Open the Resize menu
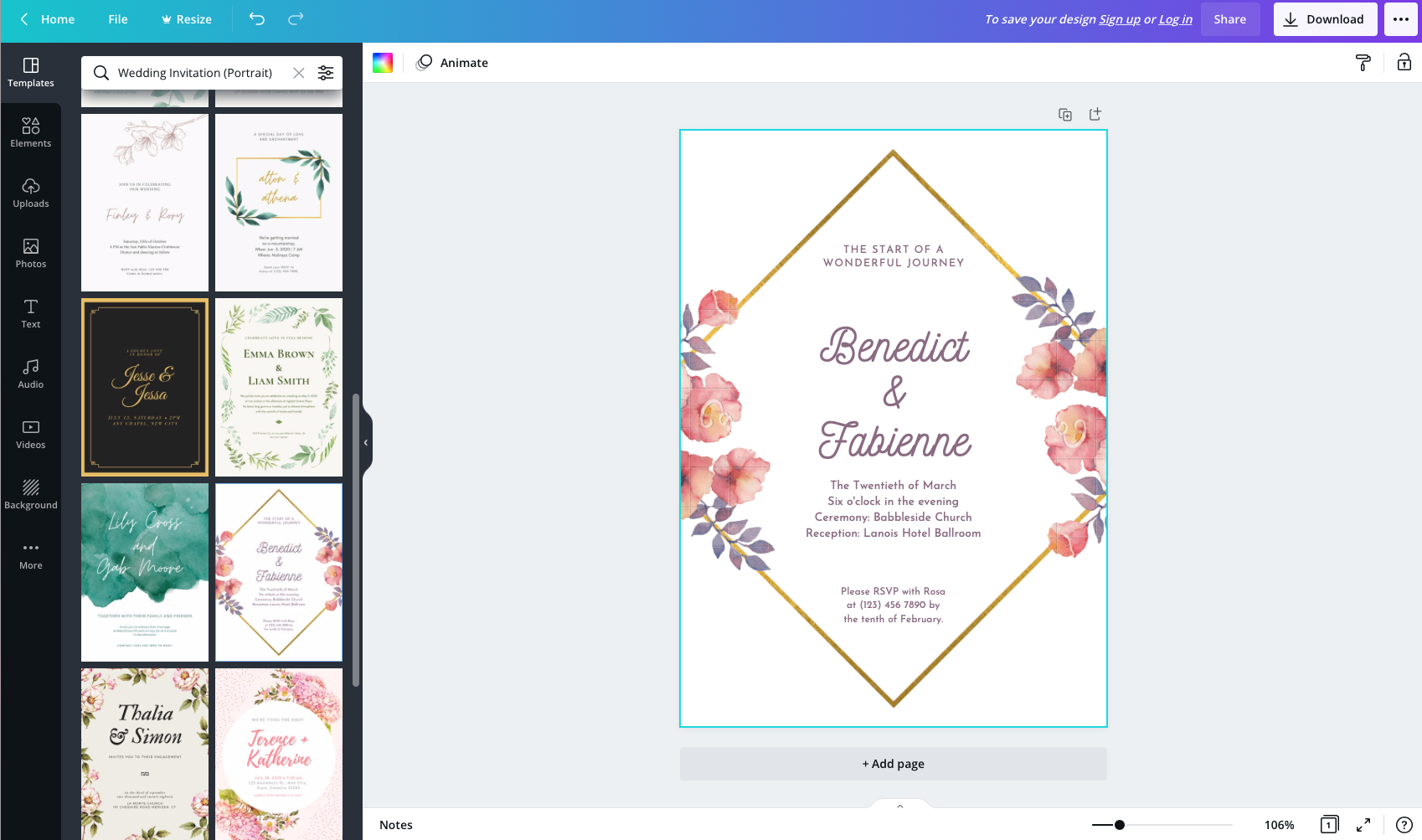 [x=186, y=19]
